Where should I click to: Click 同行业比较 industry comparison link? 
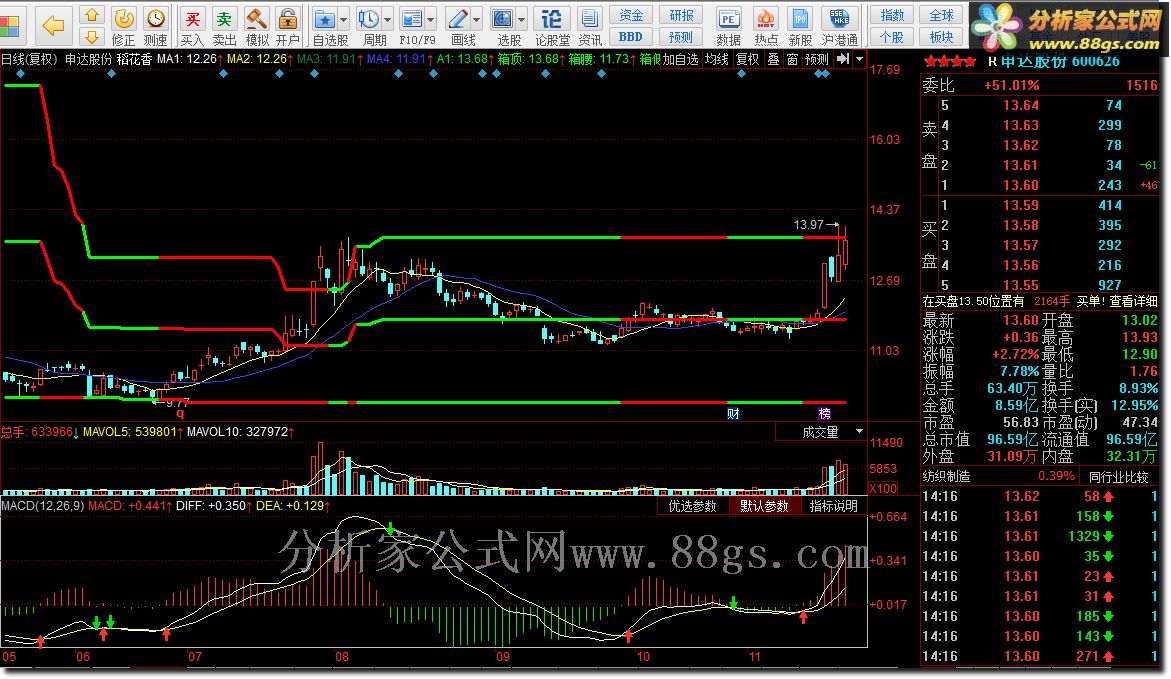point(1118,476)
